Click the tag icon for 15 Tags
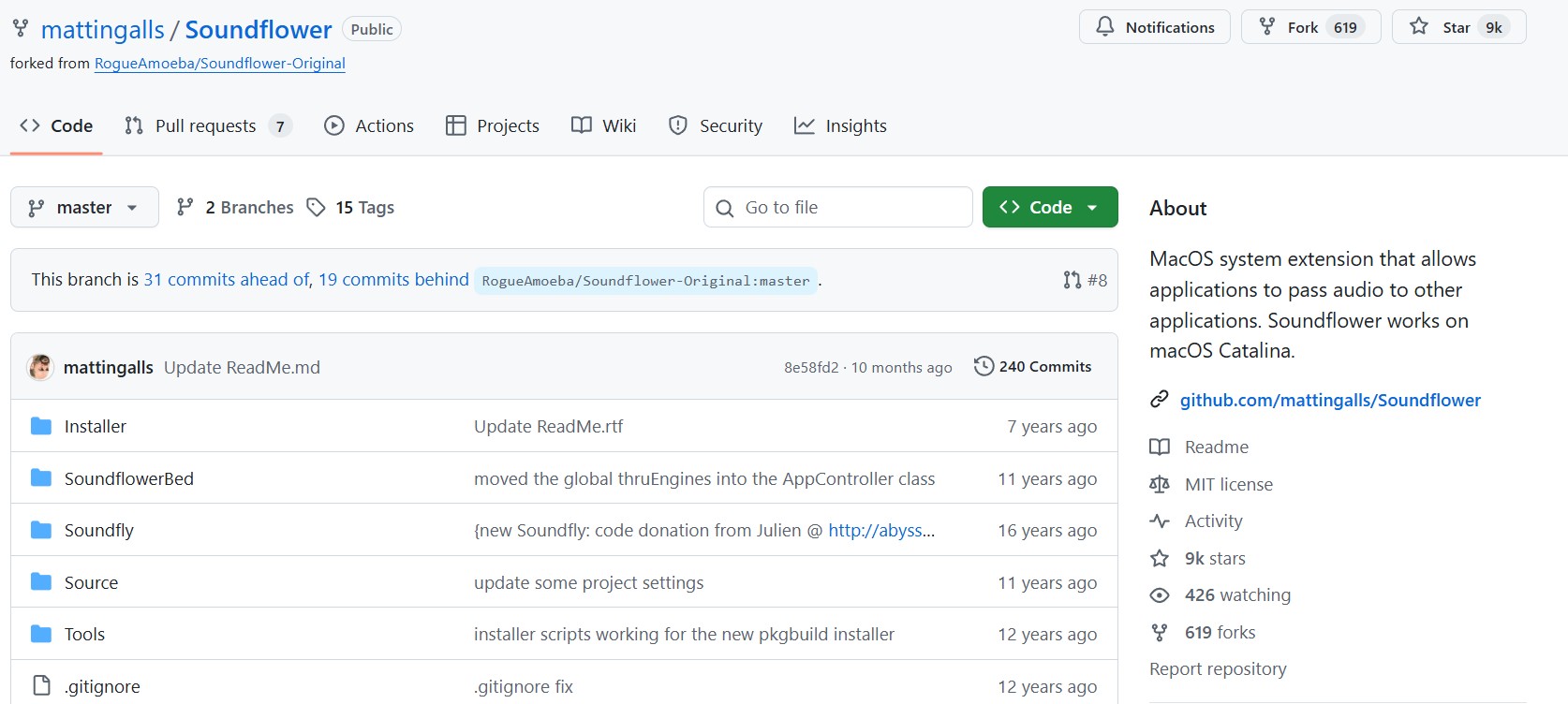 tap(317, 208)
